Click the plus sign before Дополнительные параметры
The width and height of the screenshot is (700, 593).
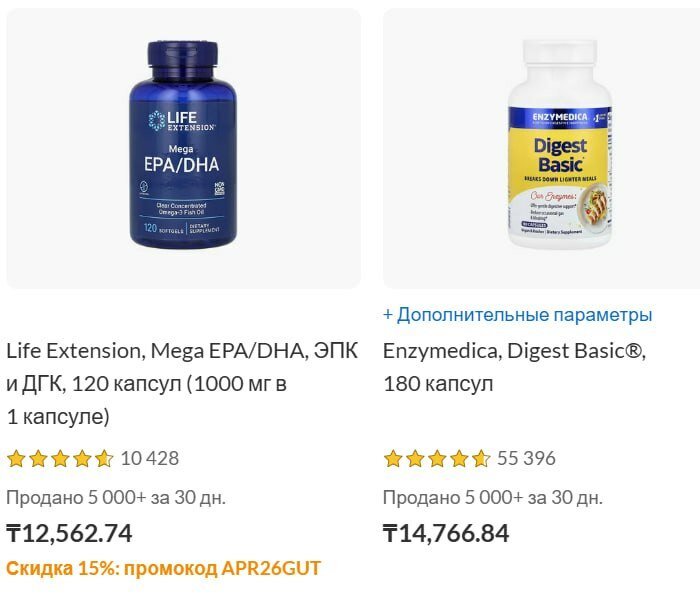point(388,315)
